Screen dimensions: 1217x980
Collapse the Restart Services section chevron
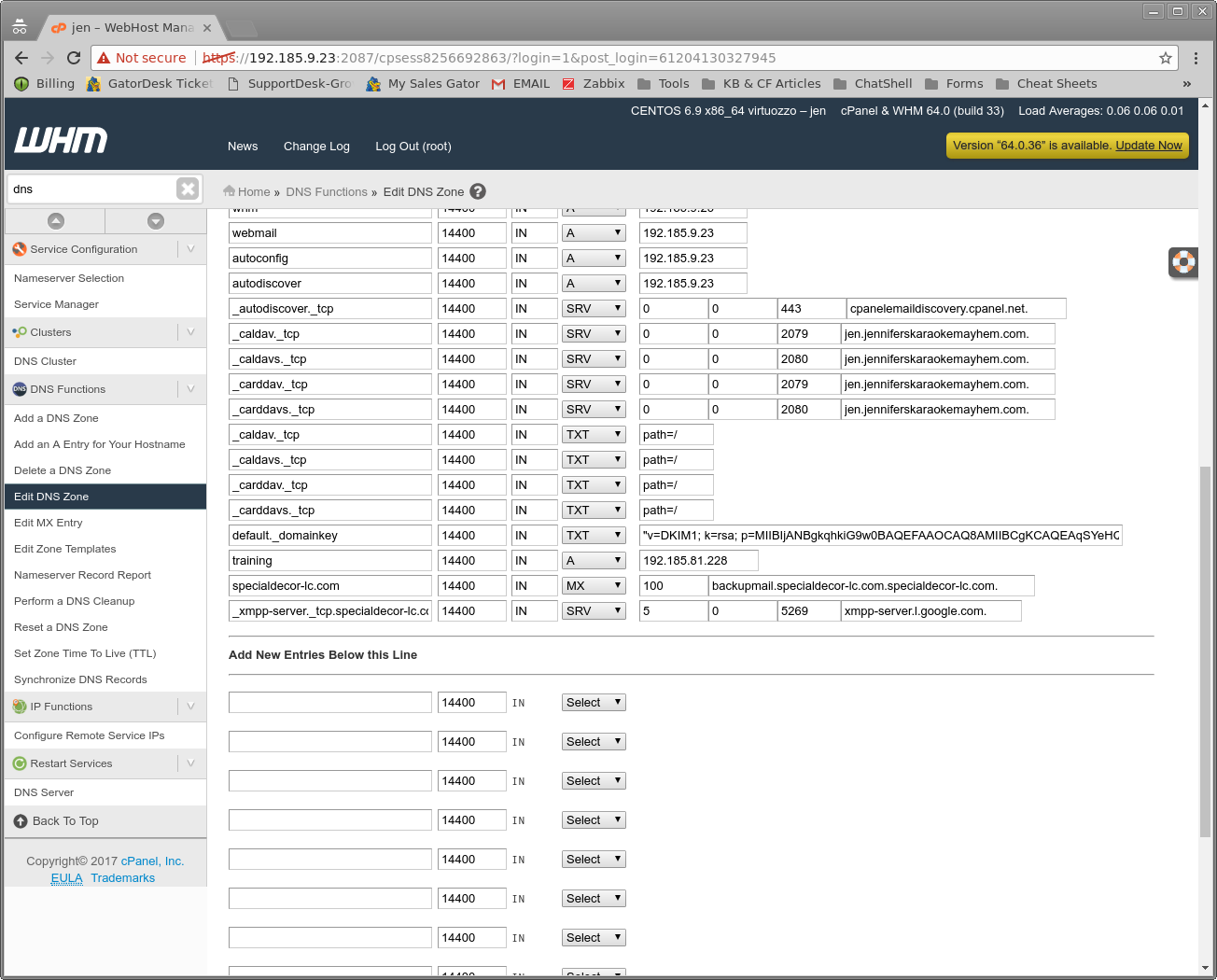pos(190,763)
